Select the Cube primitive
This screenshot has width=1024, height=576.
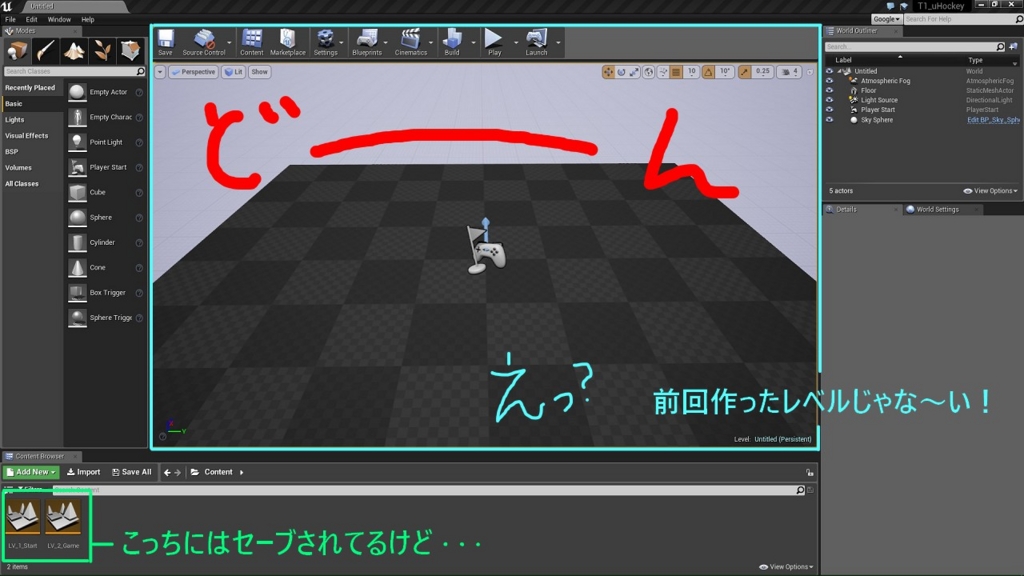105,193
